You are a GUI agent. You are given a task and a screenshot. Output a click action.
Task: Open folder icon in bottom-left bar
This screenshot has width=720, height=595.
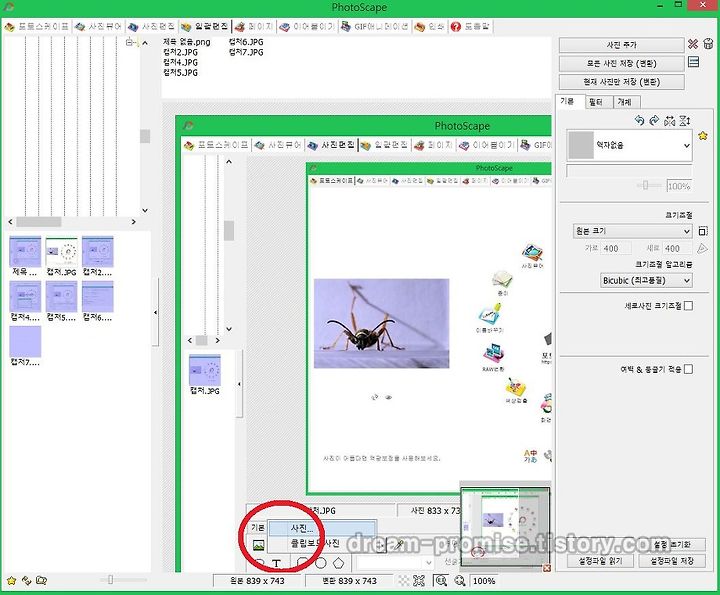point(41,580)
